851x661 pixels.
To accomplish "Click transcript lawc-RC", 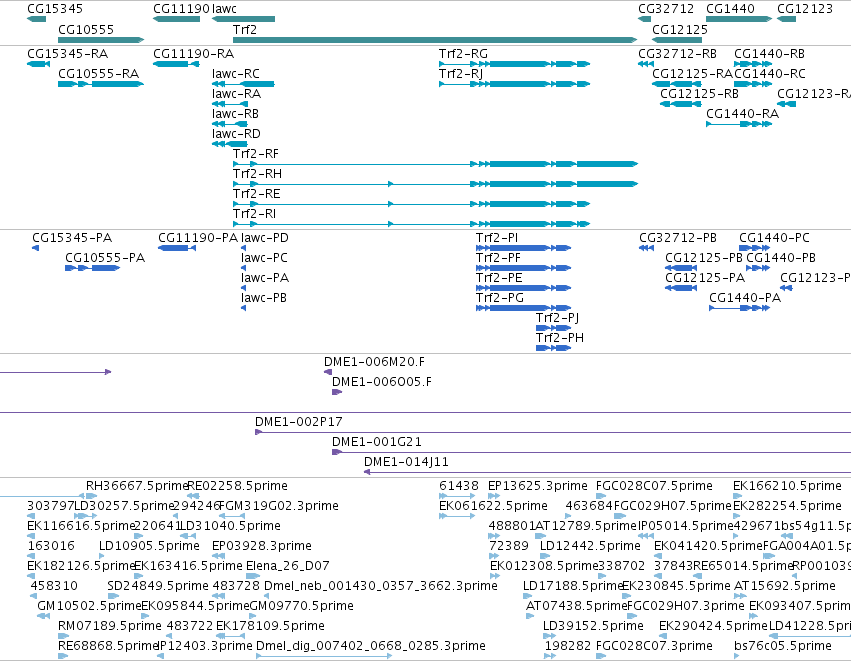I will (x=243, y=84).
